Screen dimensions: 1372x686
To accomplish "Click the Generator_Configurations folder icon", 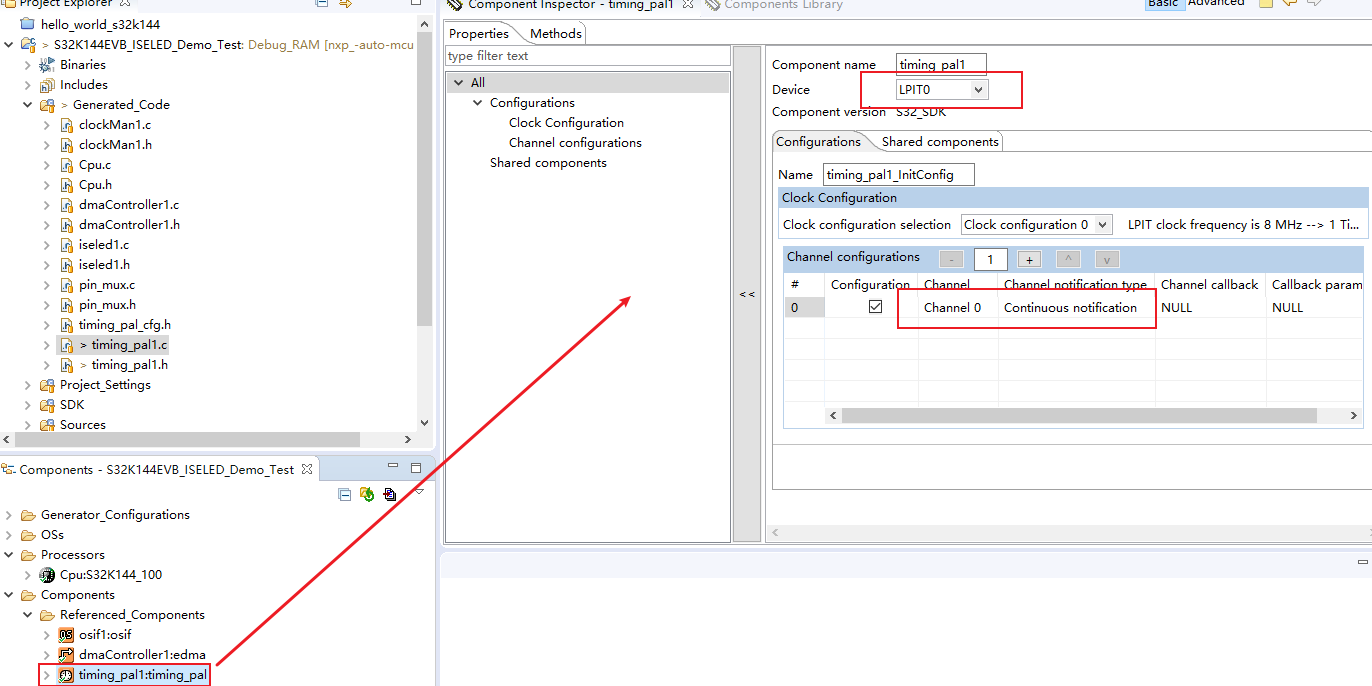I will [x=27, y=515].
